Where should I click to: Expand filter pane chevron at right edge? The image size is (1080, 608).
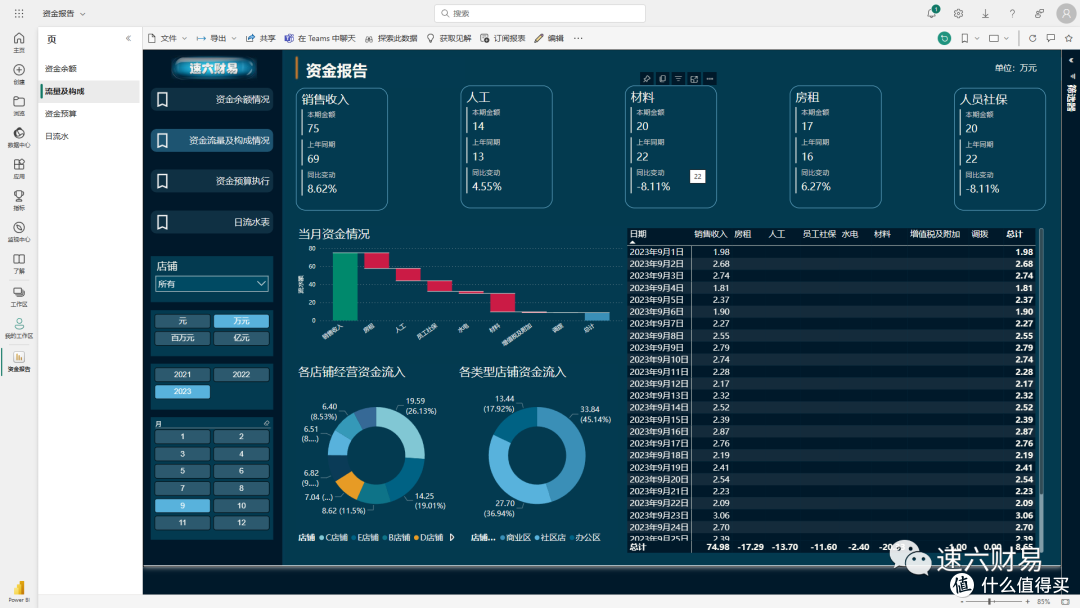click(1071, 61)
